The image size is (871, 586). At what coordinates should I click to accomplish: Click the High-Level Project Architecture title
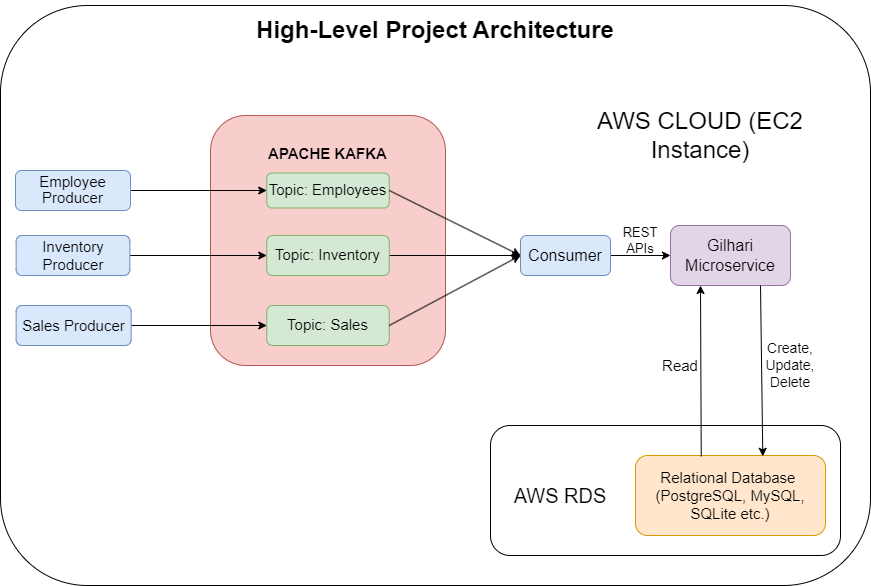[435, 30]
